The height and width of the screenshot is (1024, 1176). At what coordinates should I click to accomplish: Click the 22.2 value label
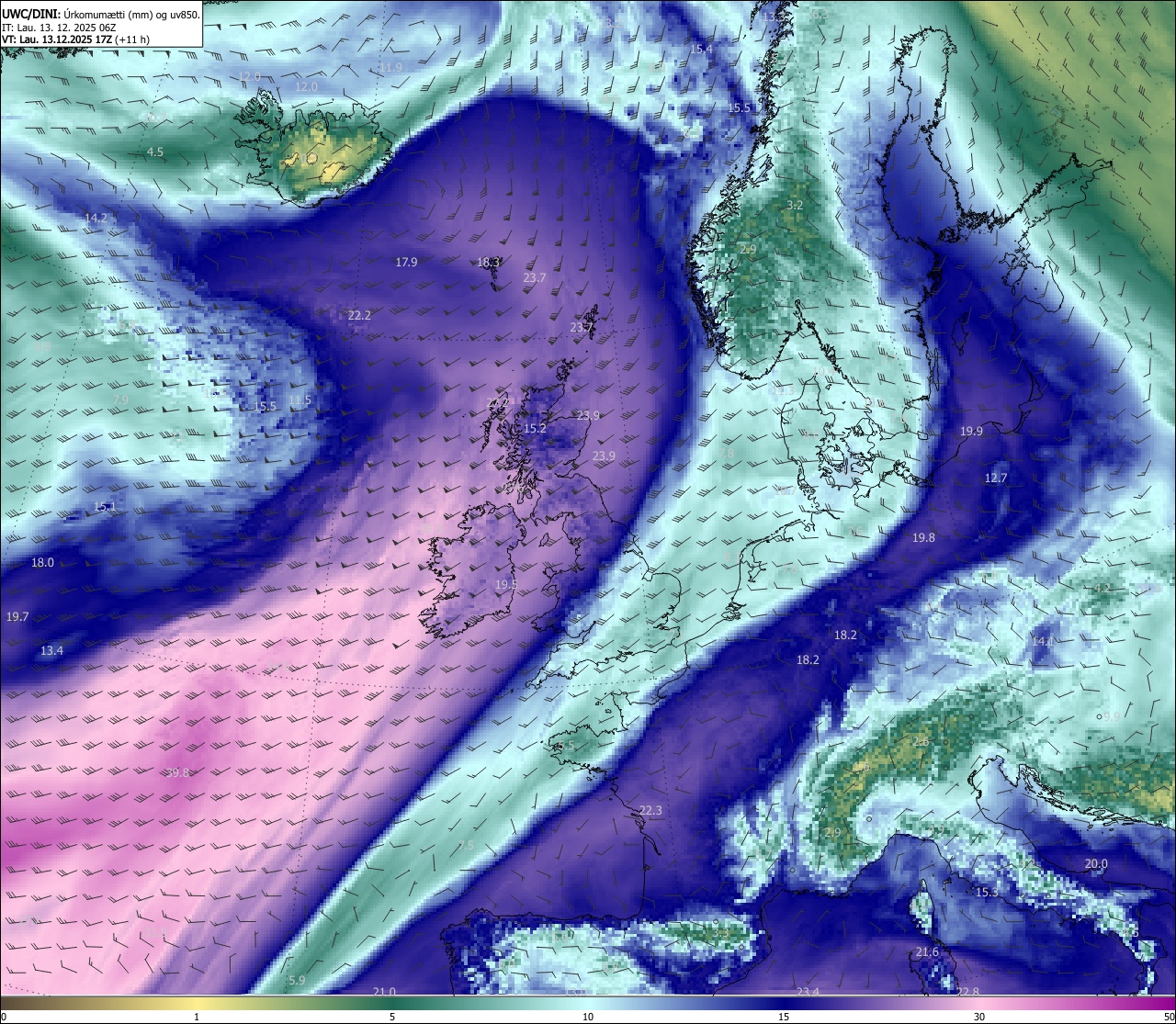(359, 316)
